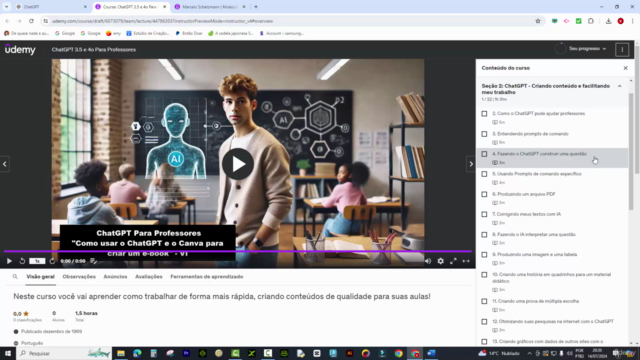
Task: Enter fullscreen mode with expand icon
Action: [x=453, y=261]
